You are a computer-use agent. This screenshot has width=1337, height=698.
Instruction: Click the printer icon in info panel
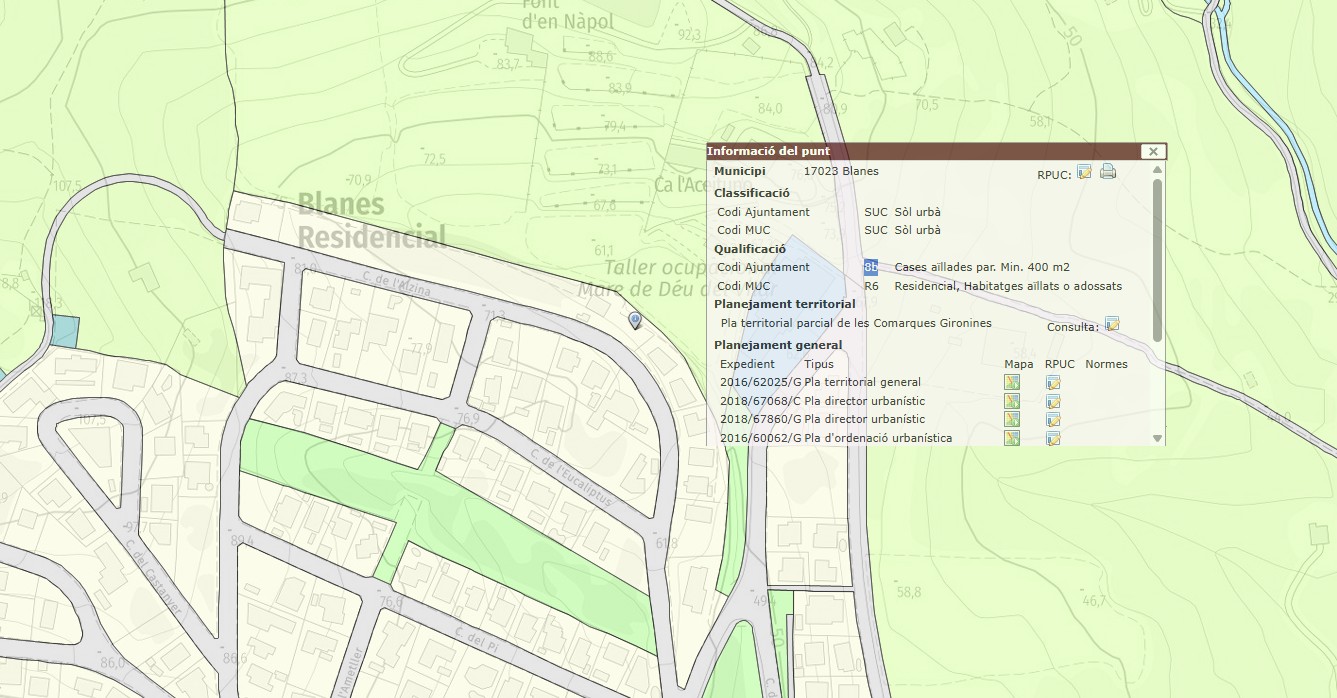pyautogui.click(x=1108, y=172)
